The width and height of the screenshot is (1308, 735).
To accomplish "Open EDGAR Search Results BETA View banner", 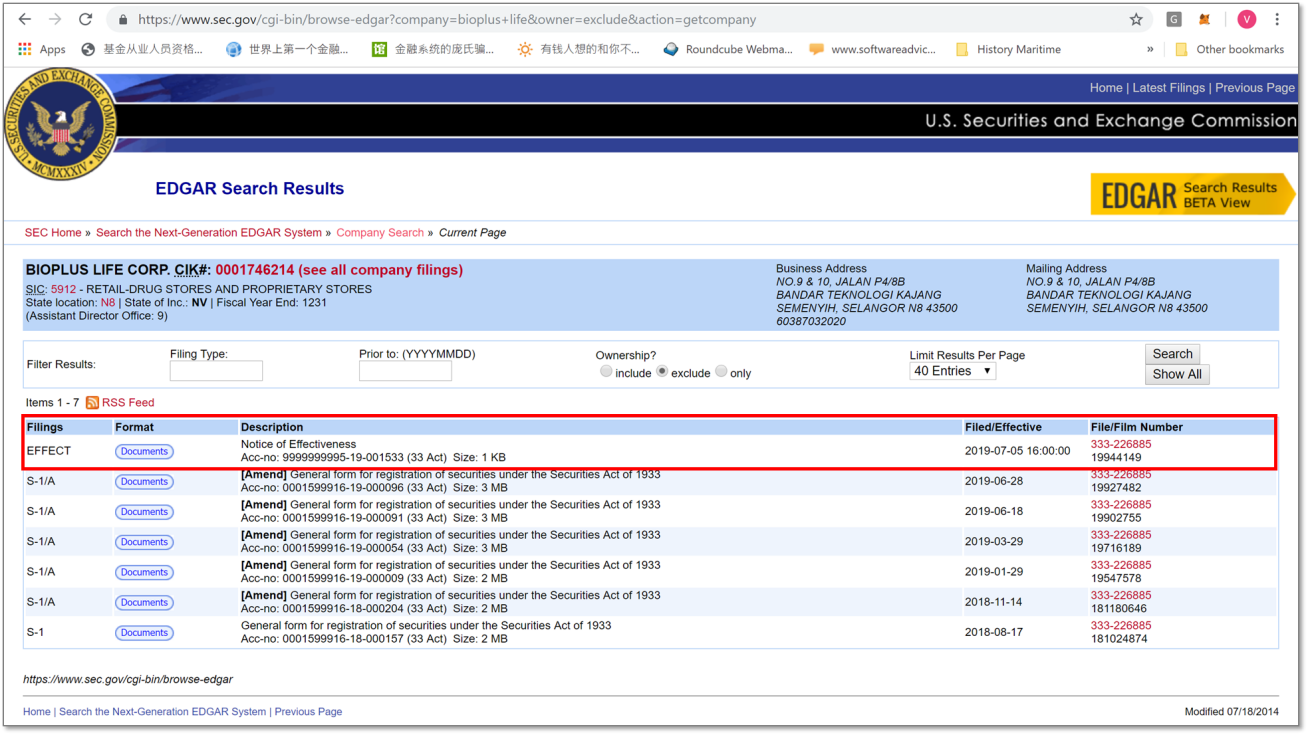I will [x=1193, y=194].
